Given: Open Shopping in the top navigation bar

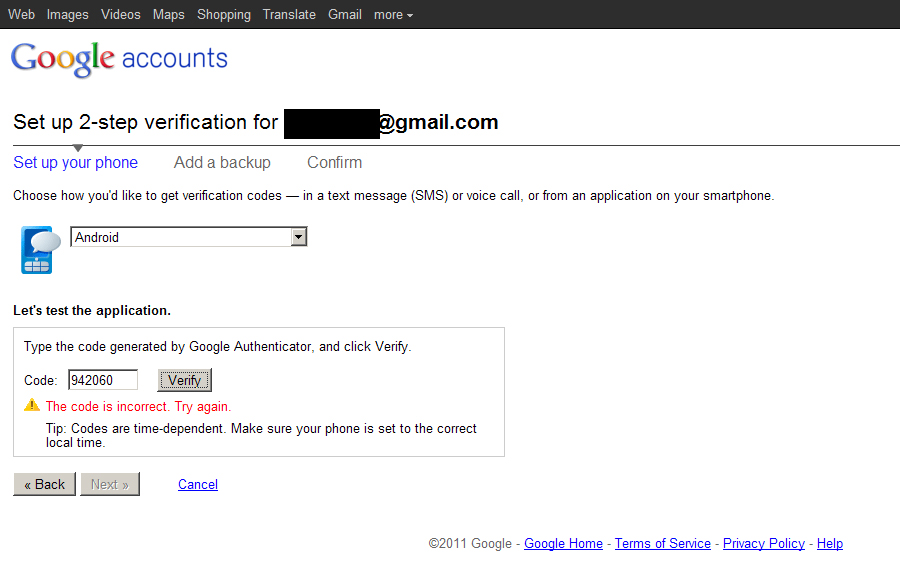Looking at the screenshot, I should pyautogui.click(x=224, y=14).
